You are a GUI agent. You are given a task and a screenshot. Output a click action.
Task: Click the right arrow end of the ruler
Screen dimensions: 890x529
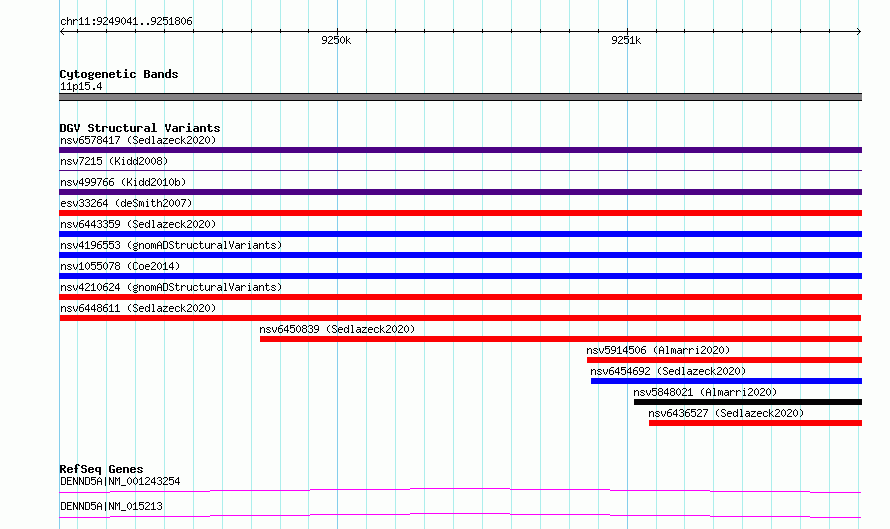tap(859, 31)
